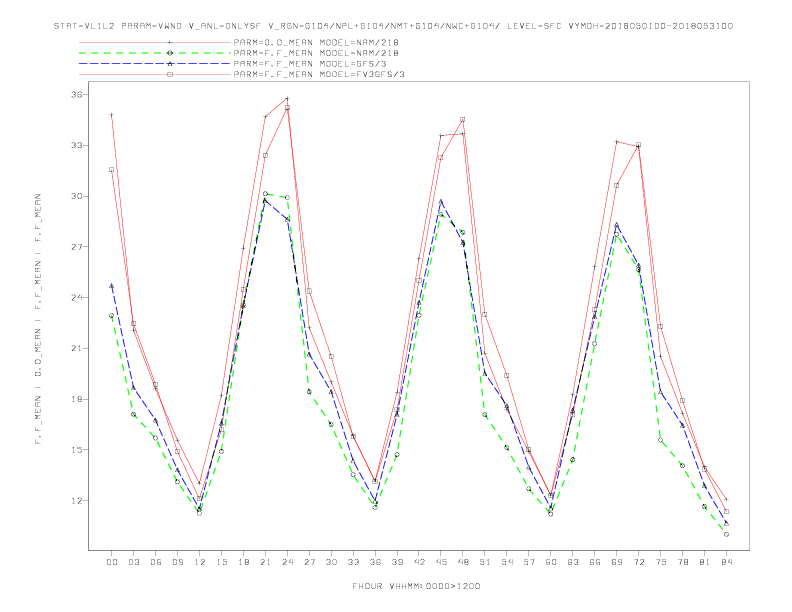Click x-axis forecast hour label 06
Screen dimensions: 792x612
[156, 562]
